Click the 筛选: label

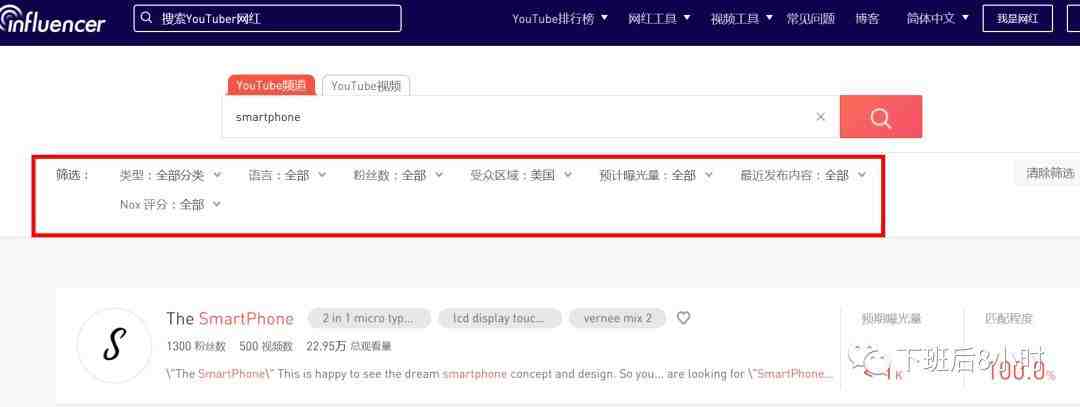[73, 175]
